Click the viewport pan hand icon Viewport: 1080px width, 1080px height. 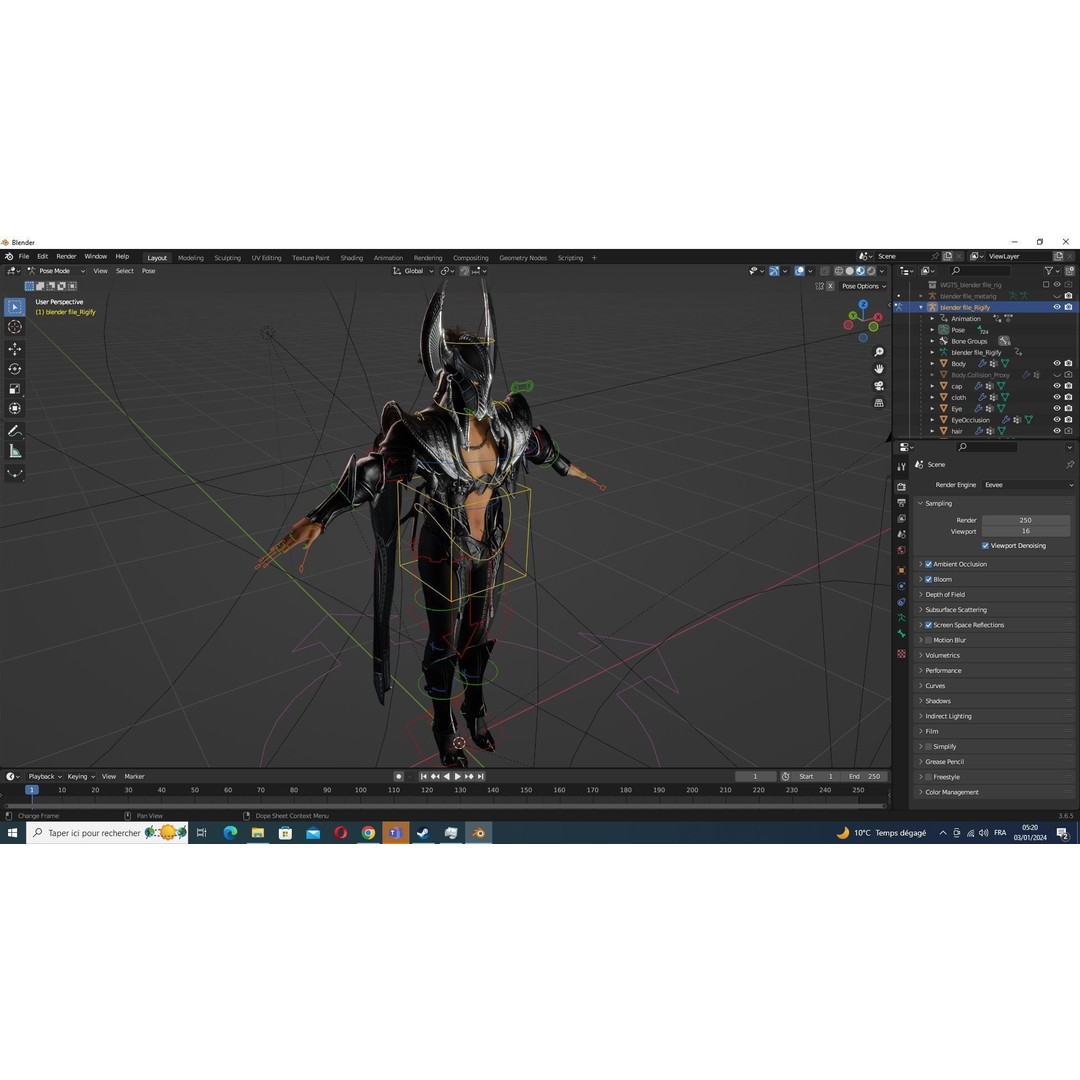tap(879, 369)
